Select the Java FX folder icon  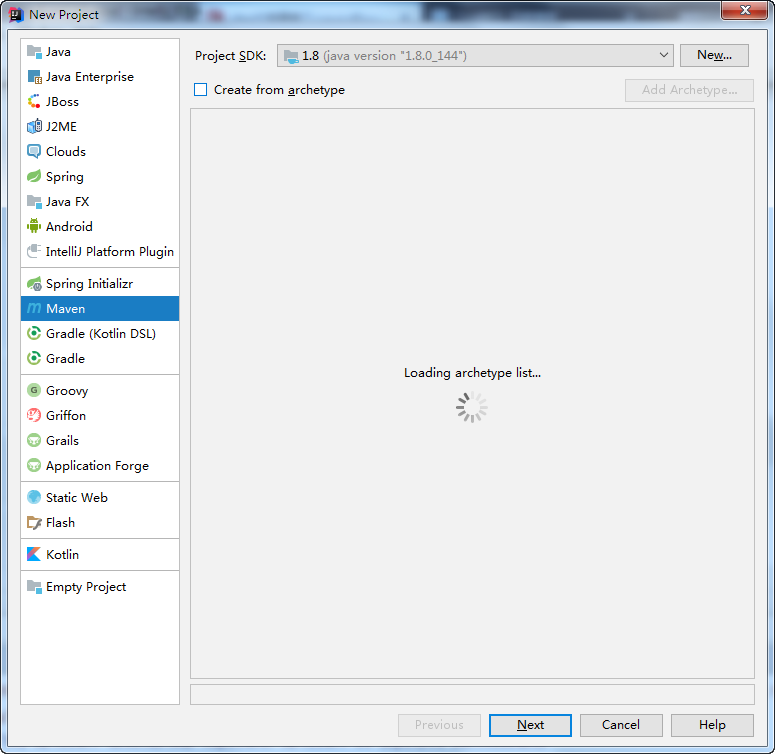pyautogui.click(x=34, y=201)
